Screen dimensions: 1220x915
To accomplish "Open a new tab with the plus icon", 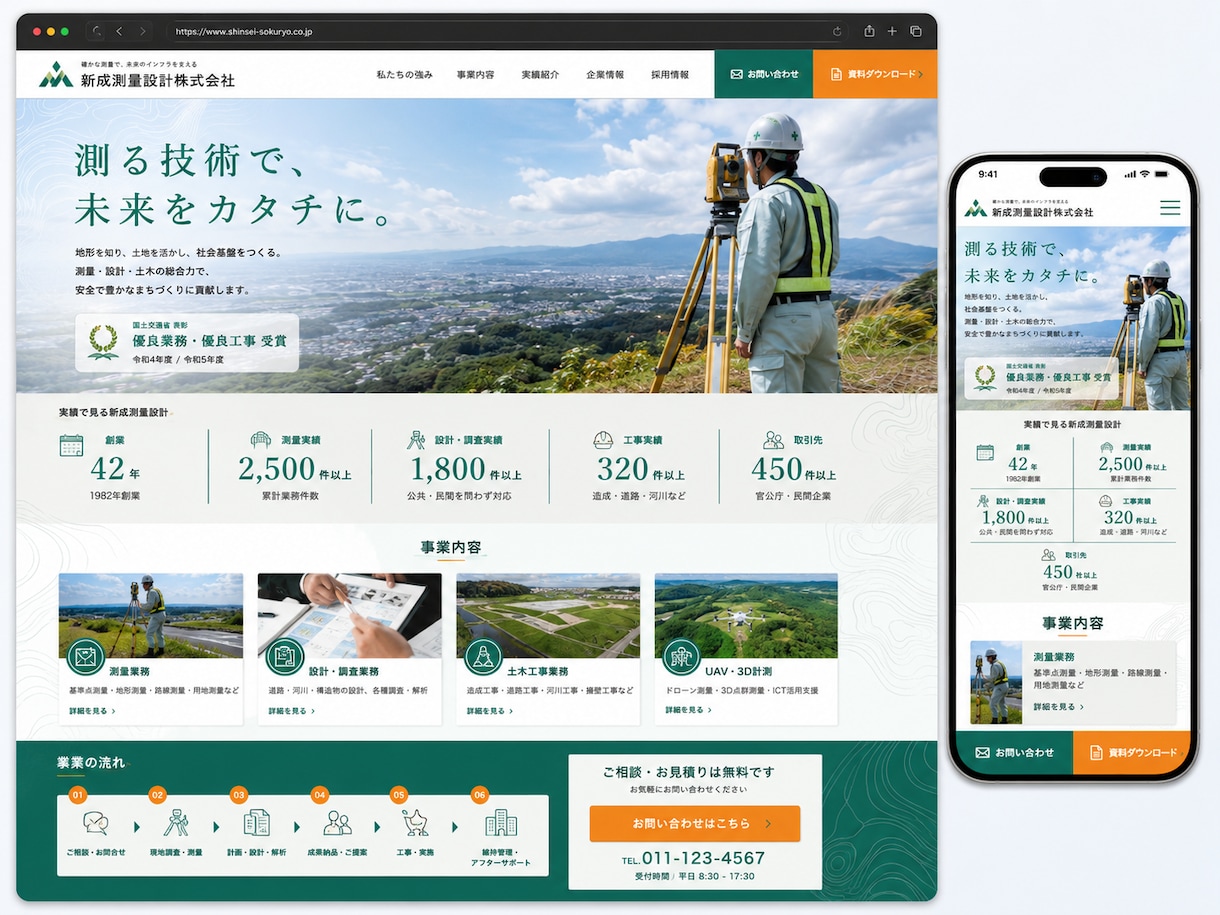I will pos(892,32).
